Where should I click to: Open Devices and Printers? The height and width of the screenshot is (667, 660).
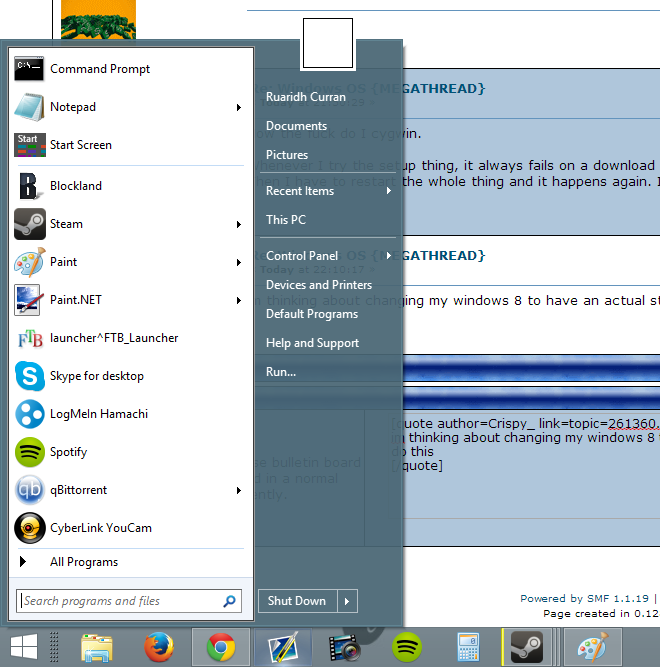click(x=319, y=285)
